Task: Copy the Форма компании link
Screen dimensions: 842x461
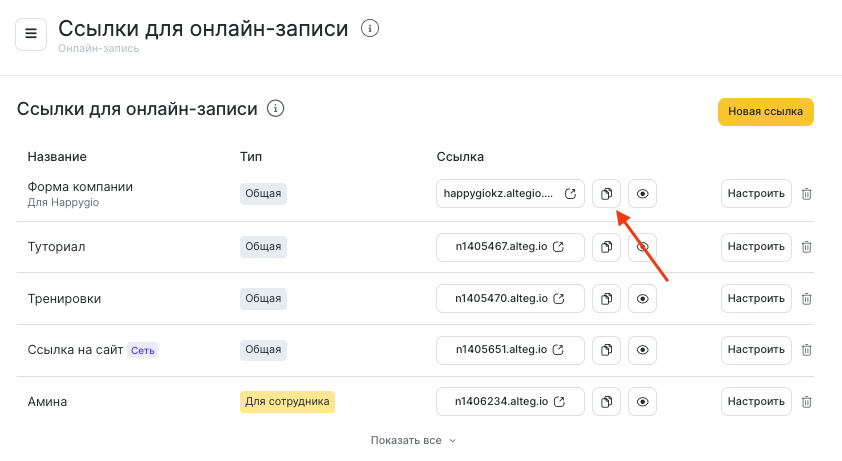Action: click(x=606, y=194)
